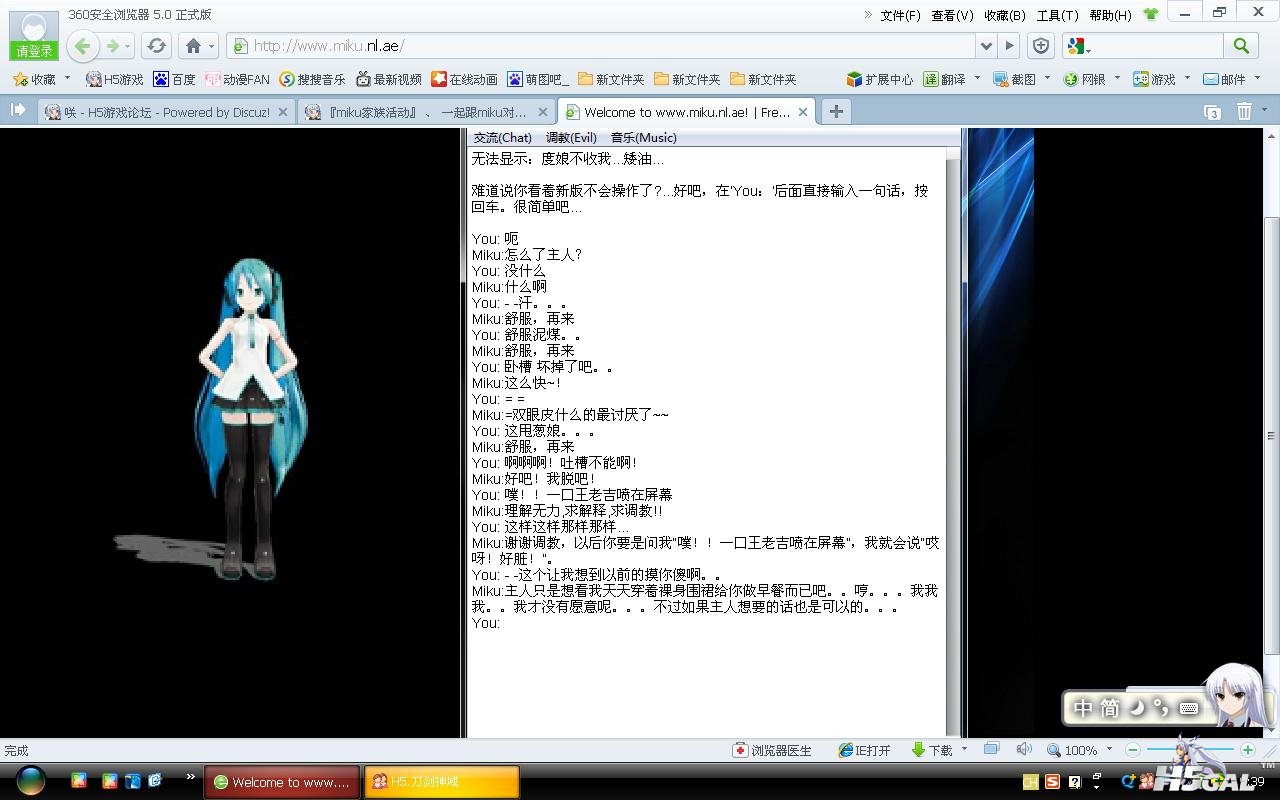1280x800 pixels.
Task: Open the 帮助(H) menu
Action: 1110,15
